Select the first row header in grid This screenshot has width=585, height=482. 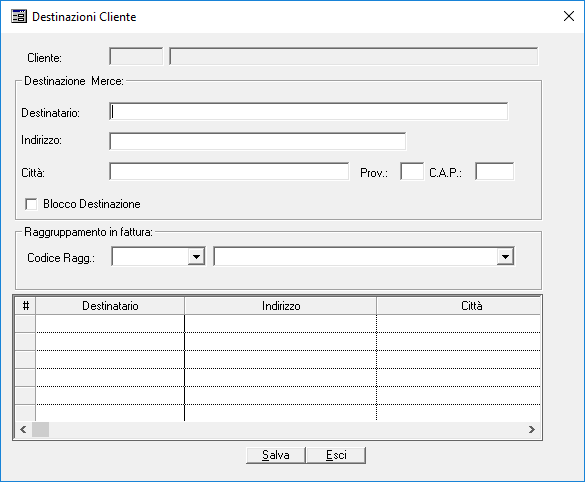click(x=25, y=324)
